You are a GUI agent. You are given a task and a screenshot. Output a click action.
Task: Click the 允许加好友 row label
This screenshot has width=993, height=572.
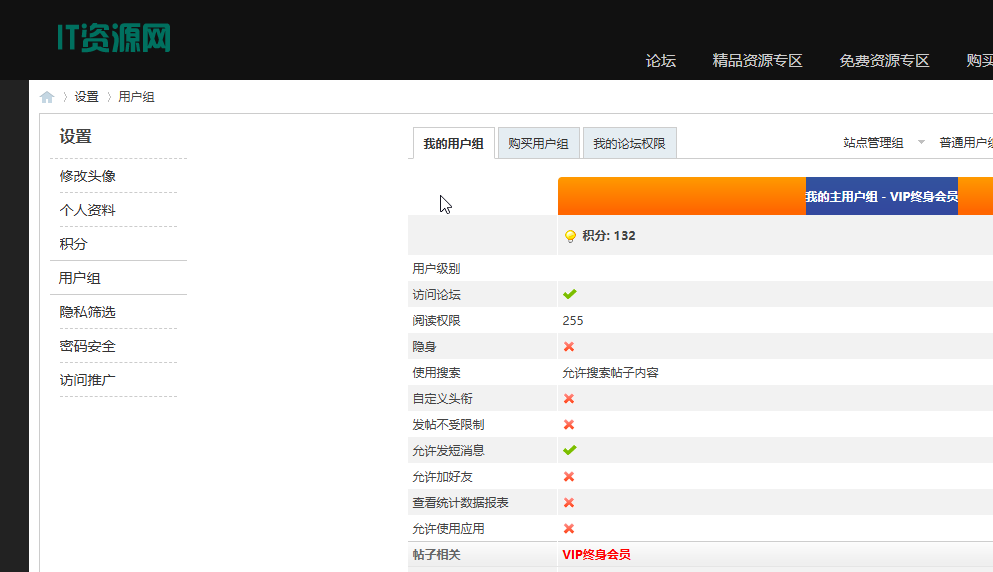442,476
